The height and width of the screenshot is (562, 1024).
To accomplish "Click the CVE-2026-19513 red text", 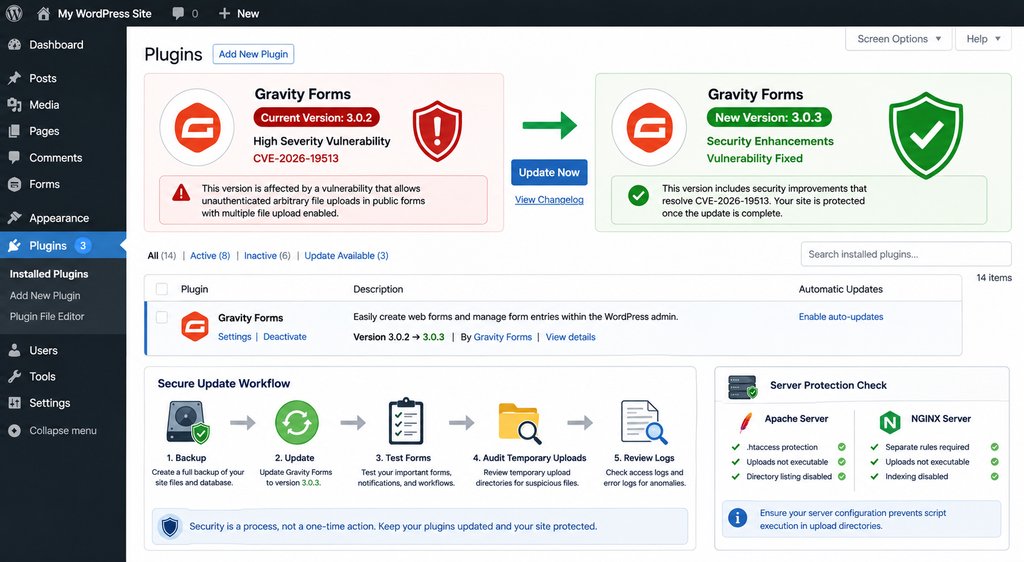I will (296, 159).
